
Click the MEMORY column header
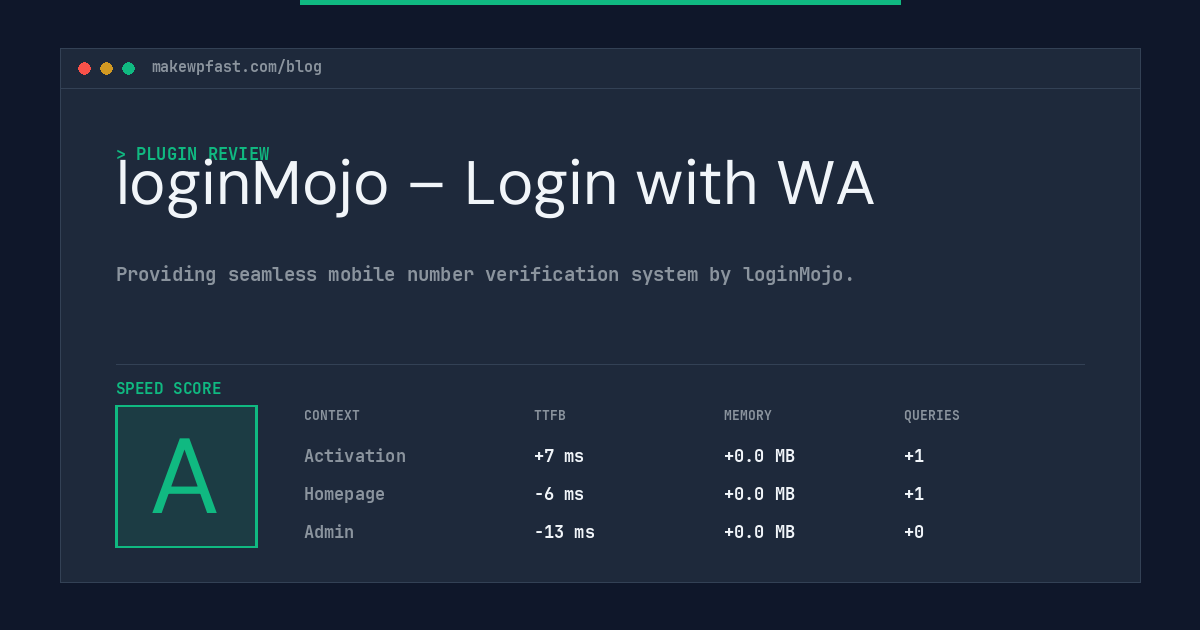748,415
